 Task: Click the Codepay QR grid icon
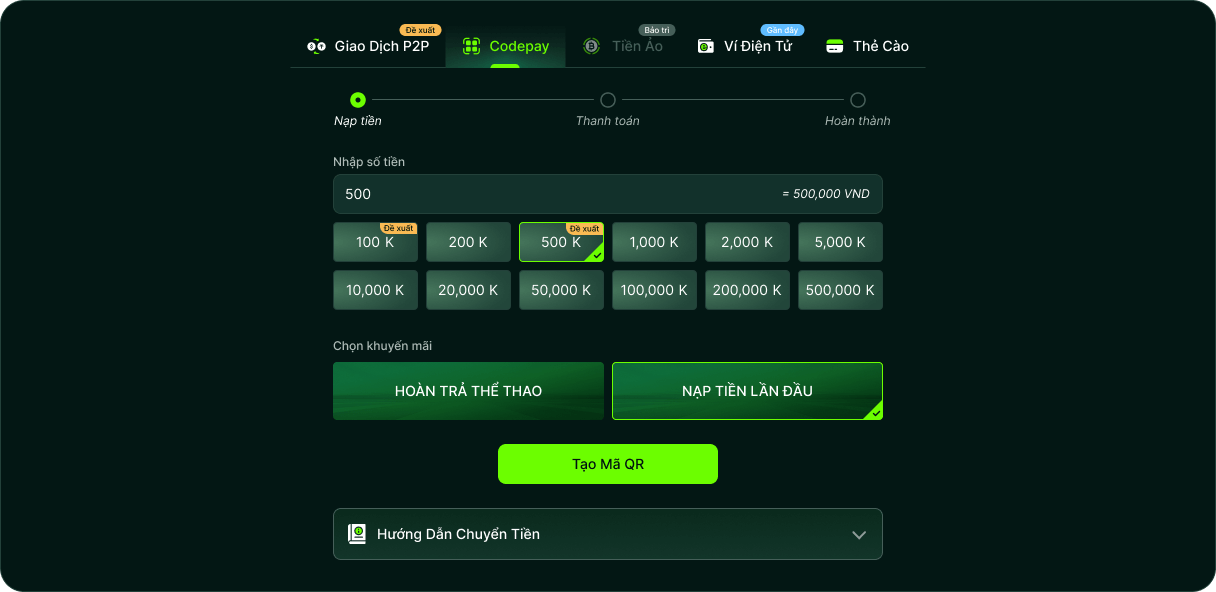[x=471, y=46]
